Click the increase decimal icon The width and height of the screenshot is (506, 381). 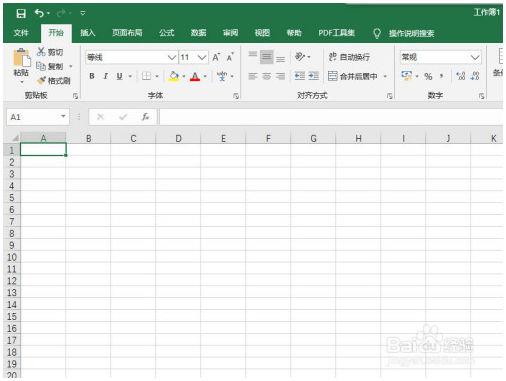461,76
